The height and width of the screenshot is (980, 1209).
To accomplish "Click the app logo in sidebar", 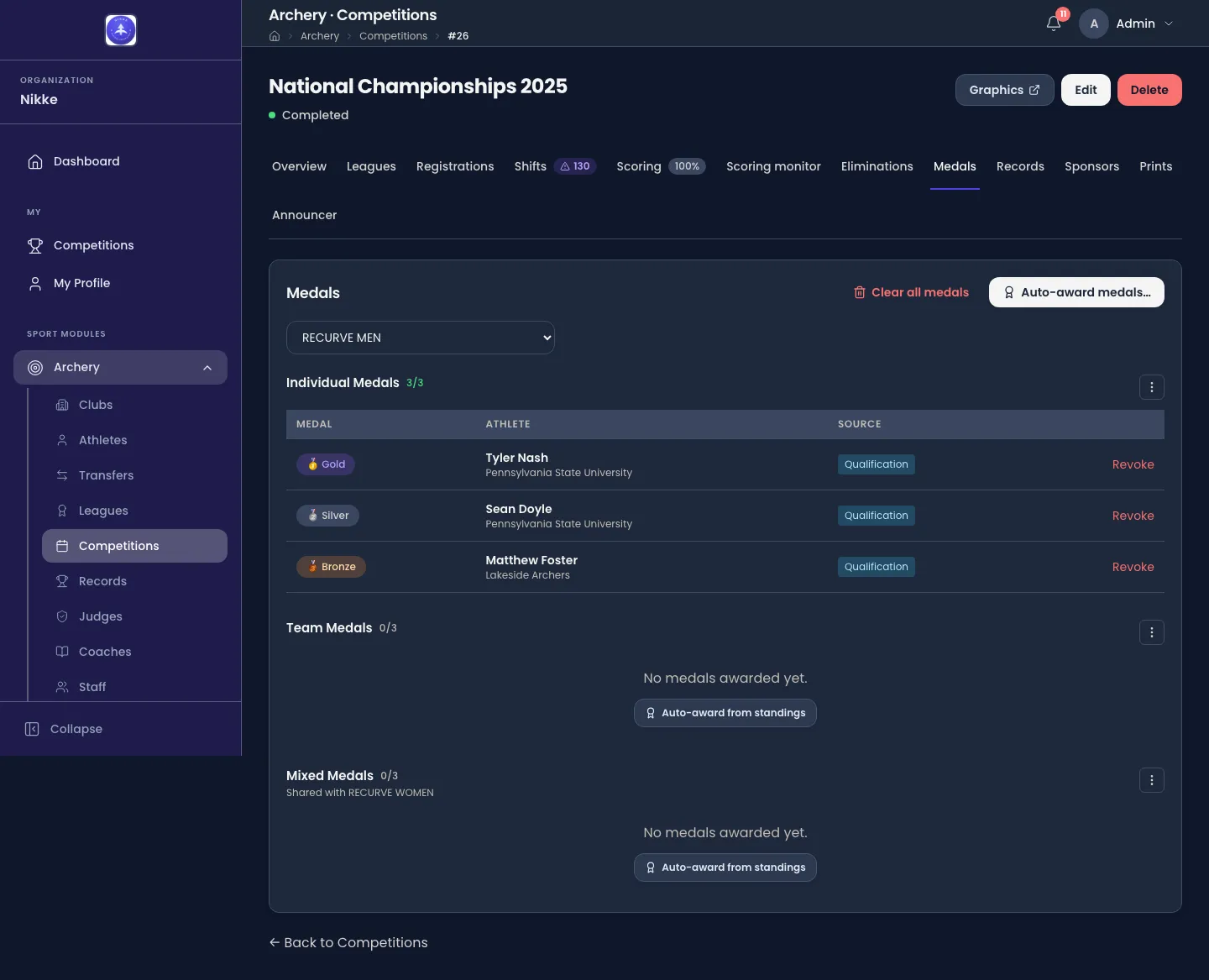I will [x=121, y=30].
